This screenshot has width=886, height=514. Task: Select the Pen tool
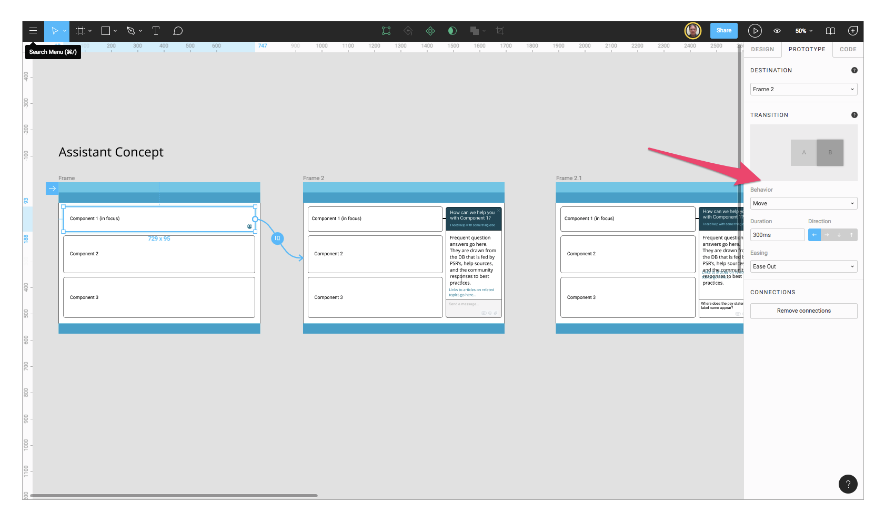[131, 31]
